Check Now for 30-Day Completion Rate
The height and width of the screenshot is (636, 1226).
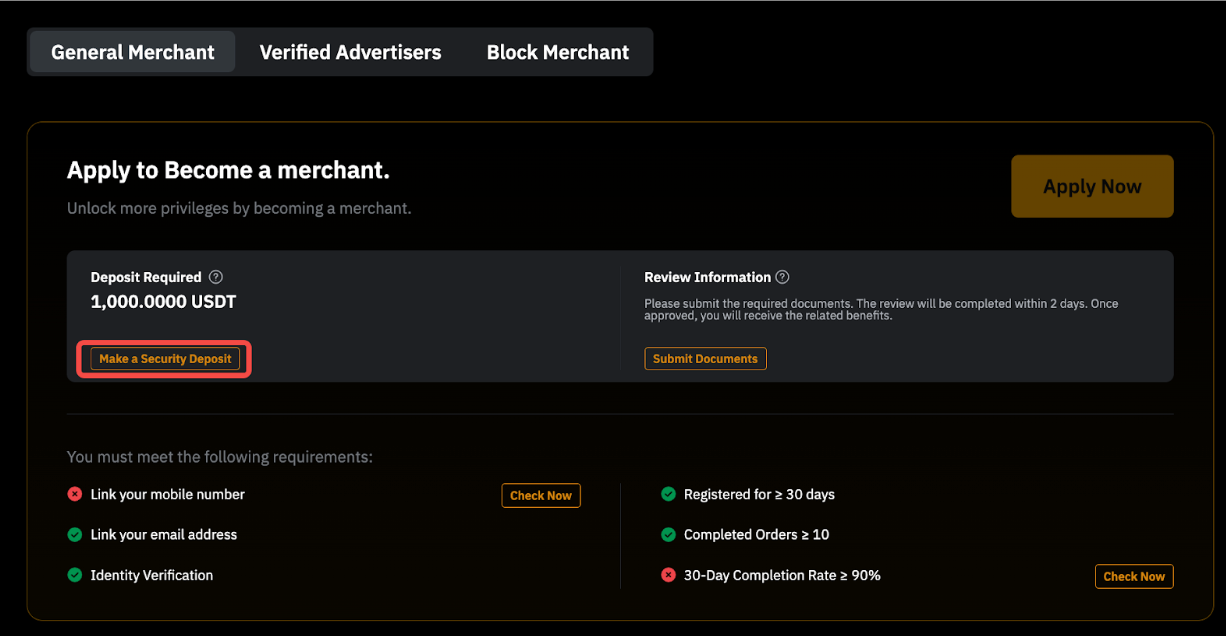[x=1133, y=576]
